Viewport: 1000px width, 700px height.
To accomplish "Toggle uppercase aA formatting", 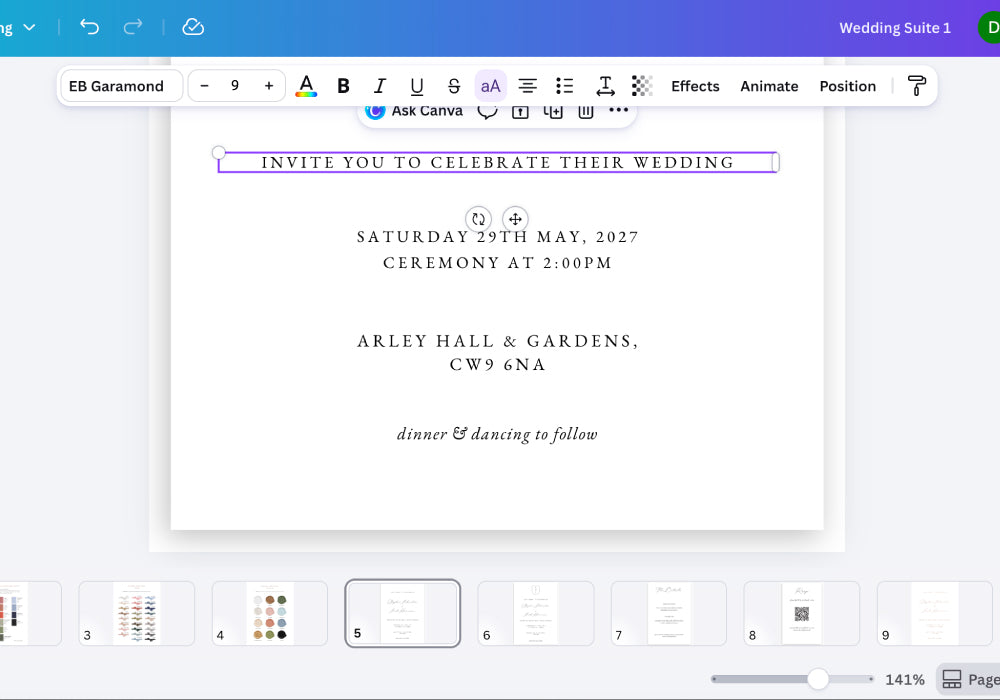I will 490,86.
